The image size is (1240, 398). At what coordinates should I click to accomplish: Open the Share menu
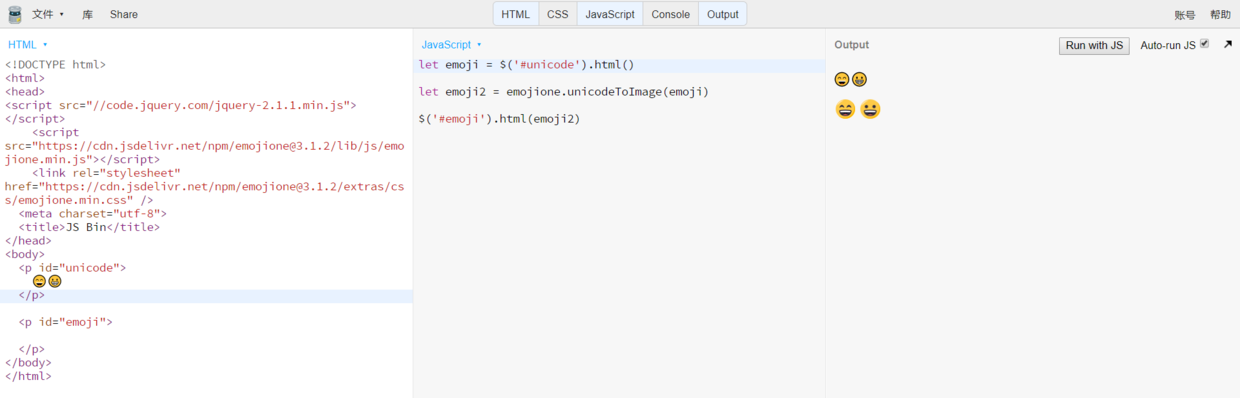click(124, 14)
